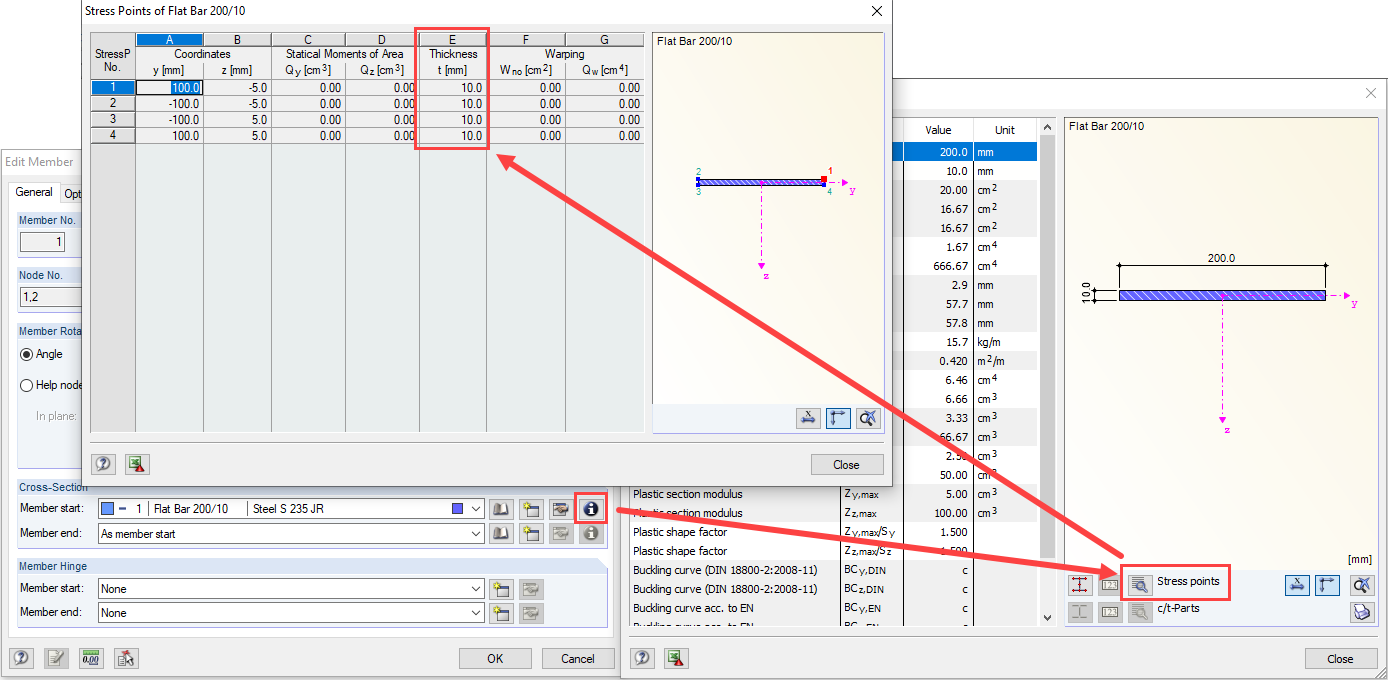
Task: Select Buckling curve BCy,DIN row
Action: point(835,570)
